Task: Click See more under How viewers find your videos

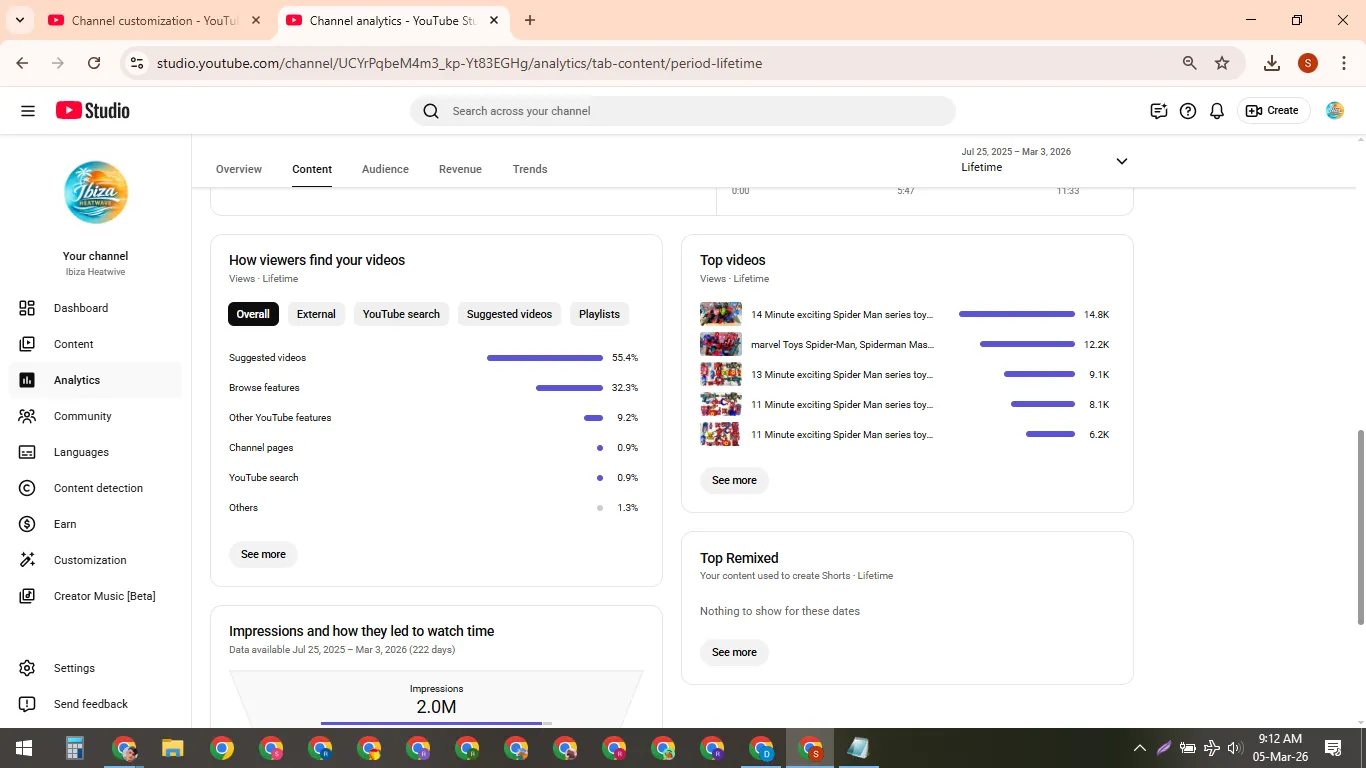Action: 263,554
